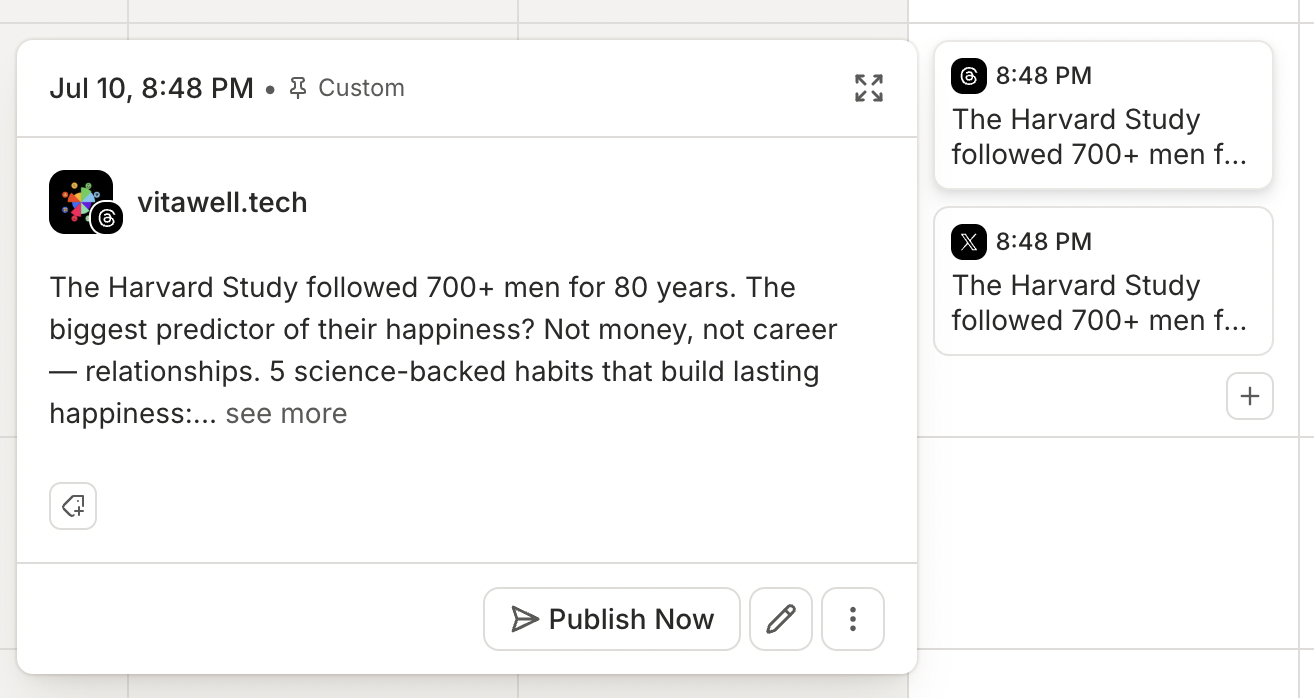The width and height of the screenshot is (1314, 698).
Task: Add a tag using the tag icon
Action: point(73,507)
